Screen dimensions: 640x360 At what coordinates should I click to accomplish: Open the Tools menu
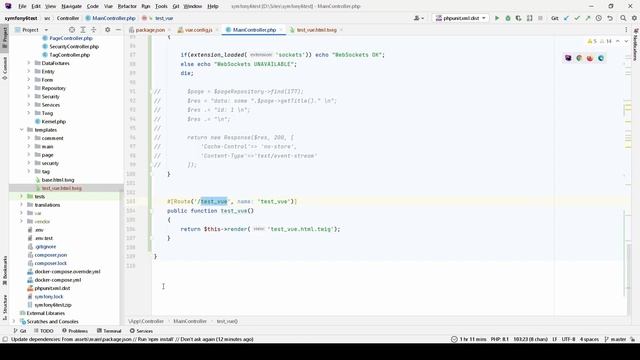(x=161, y=6)
